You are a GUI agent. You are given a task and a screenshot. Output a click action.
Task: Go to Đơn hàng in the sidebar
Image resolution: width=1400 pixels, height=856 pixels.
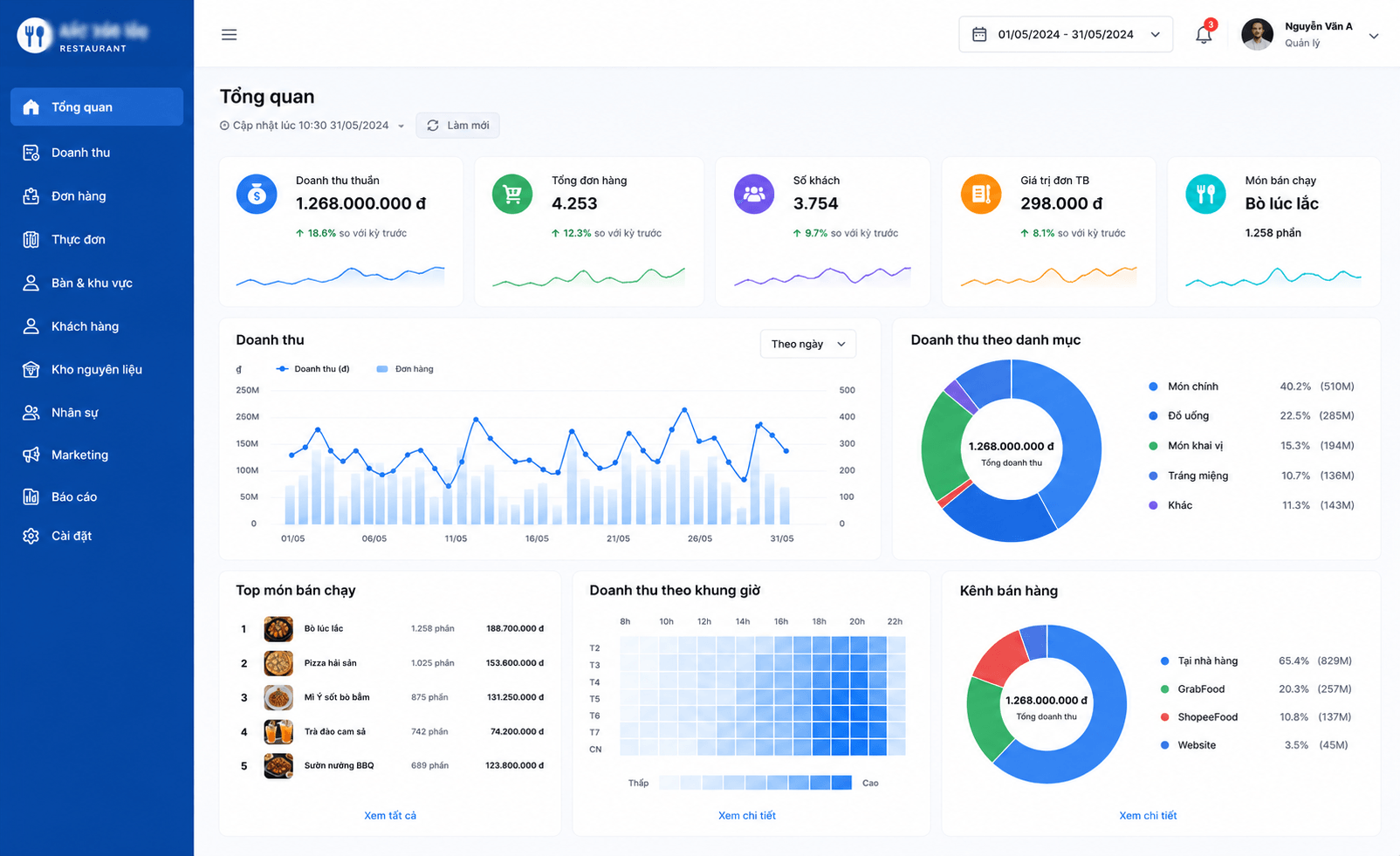click(97, 196)
